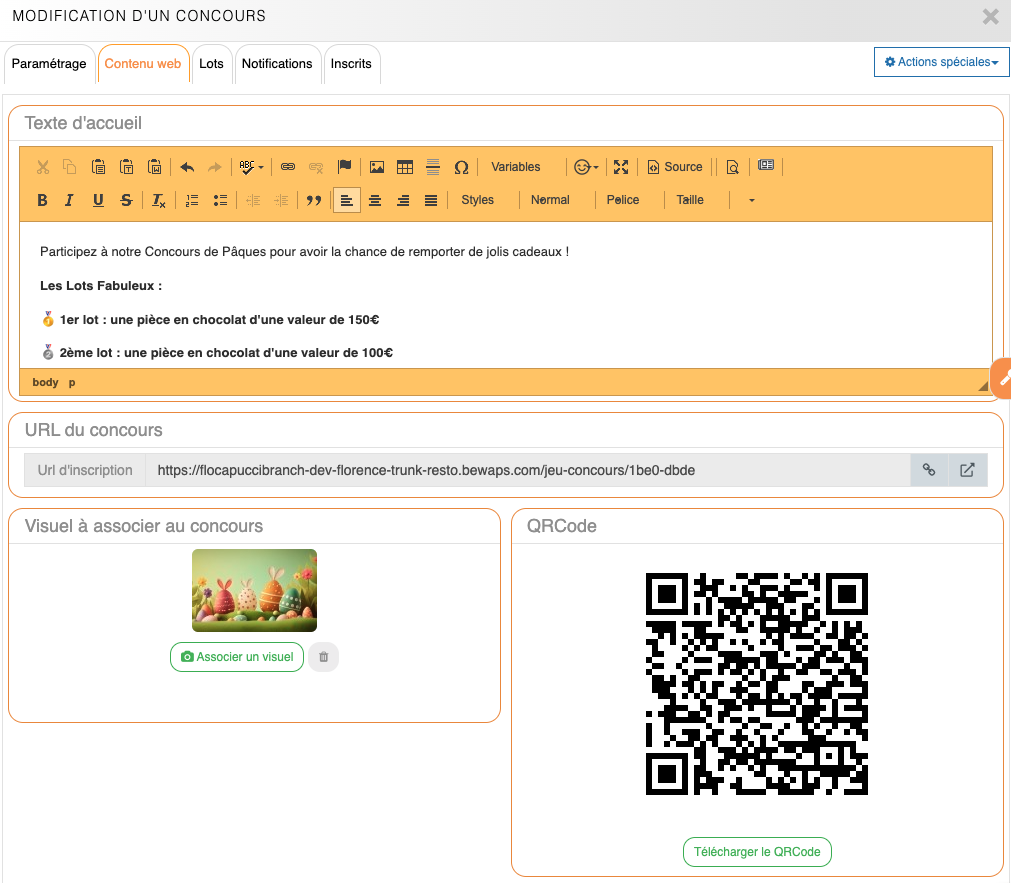1011x883 pixels.
Task: Maximize the editor with the fullscreen icon
Action: [621, 167]
